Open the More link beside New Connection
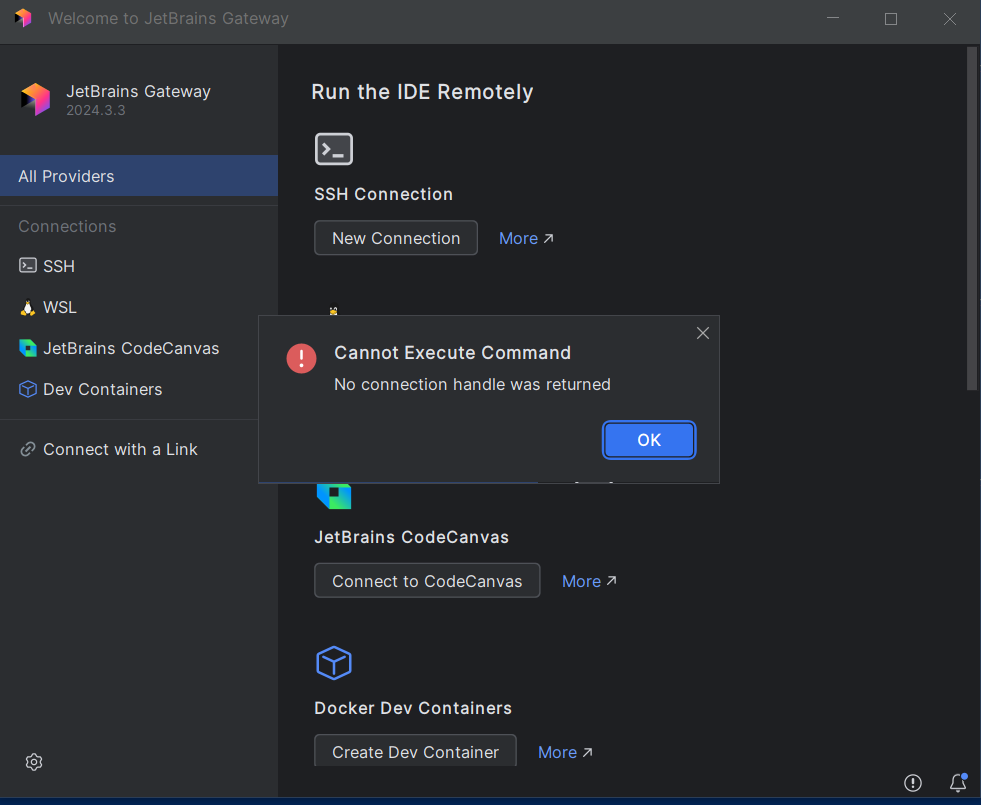 [x=526, y=238]
